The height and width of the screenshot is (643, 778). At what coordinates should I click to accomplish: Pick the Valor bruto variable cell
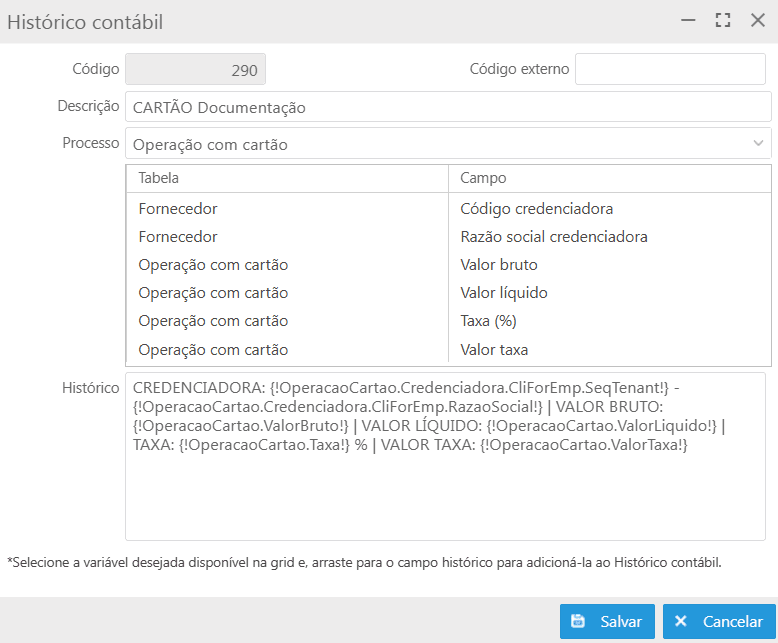click(499, 265)
